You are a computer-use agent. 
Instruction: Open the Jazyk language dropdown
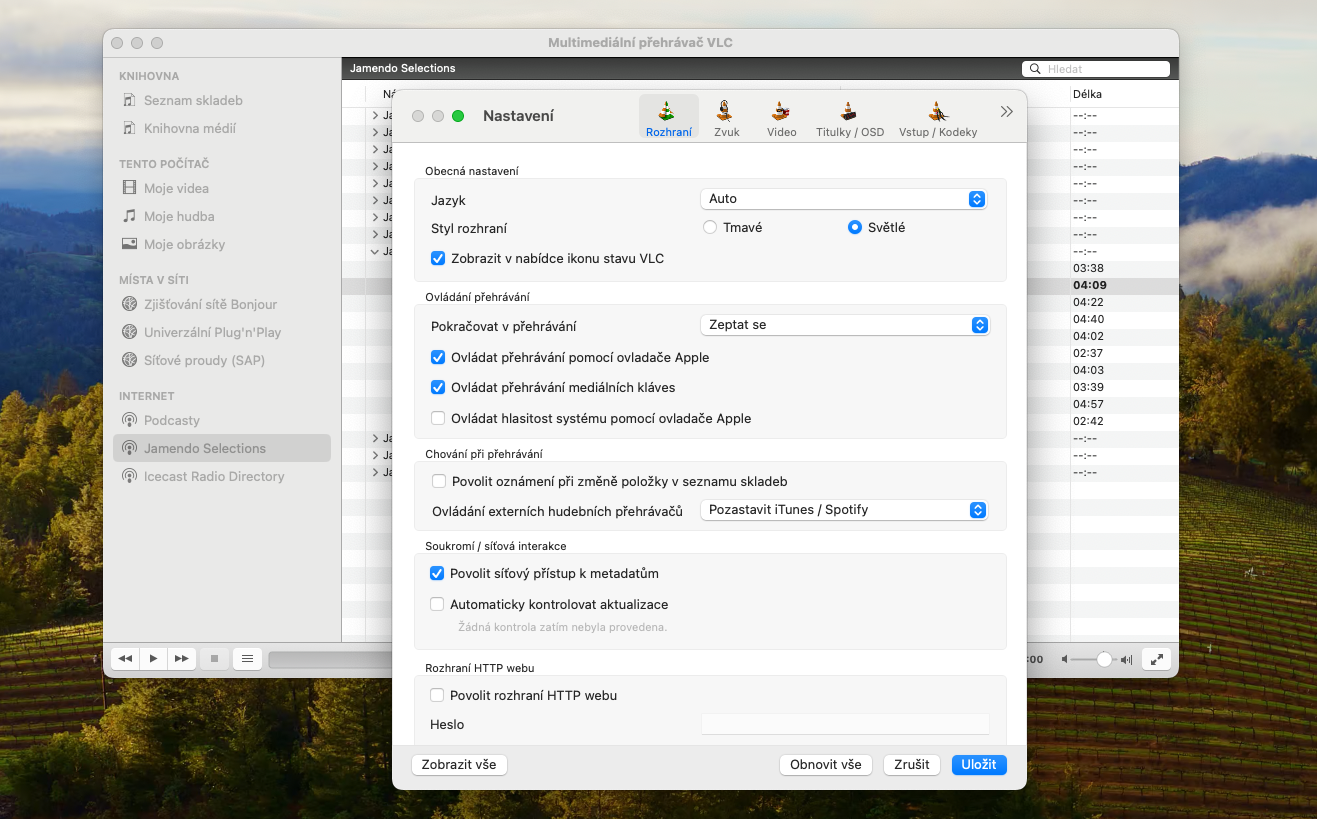(843, 199)
